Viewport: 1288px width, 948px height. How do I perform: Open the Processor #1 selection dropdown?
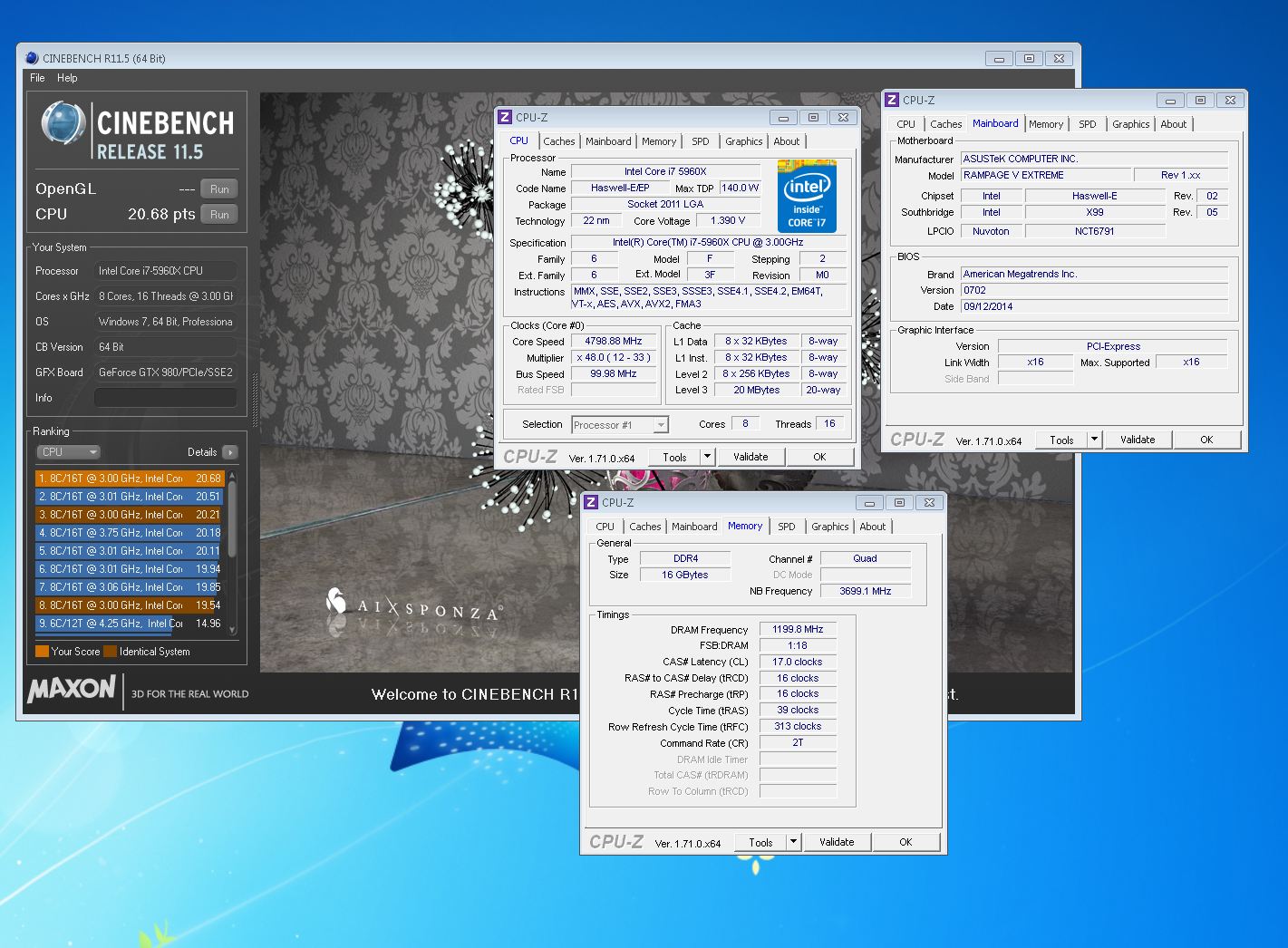pos(620,425)
